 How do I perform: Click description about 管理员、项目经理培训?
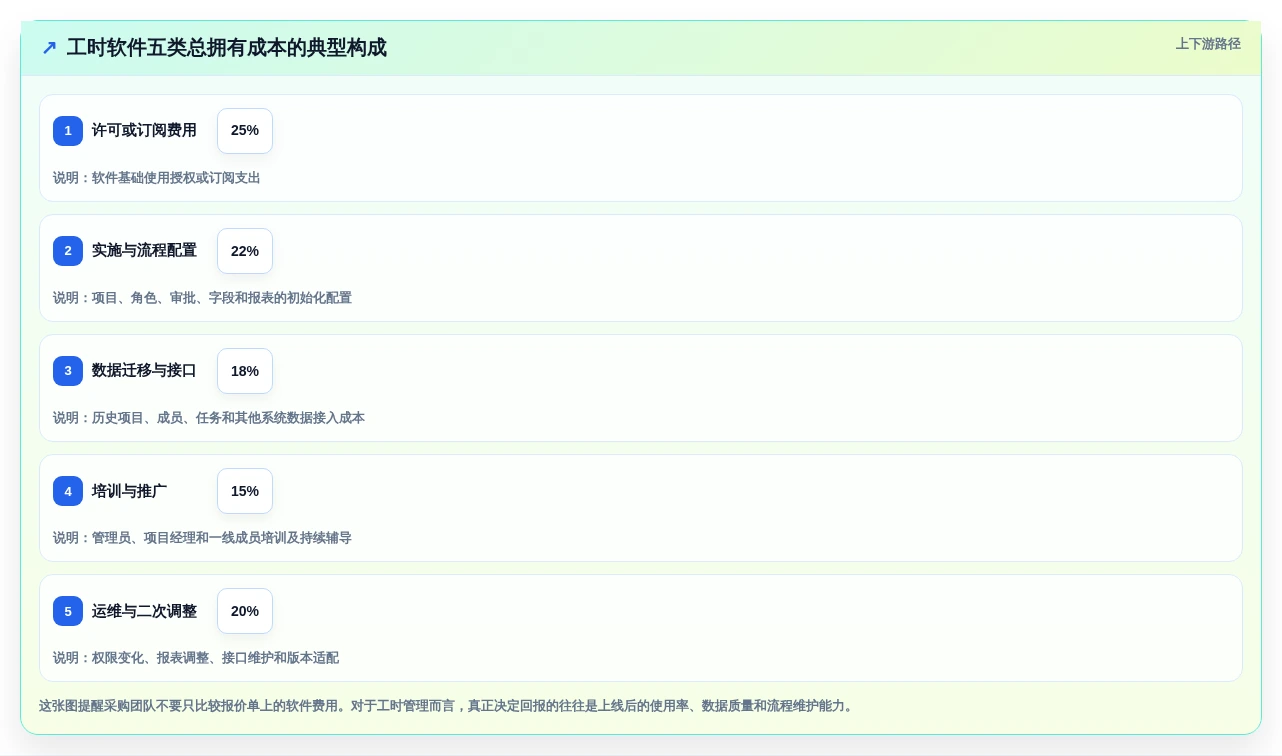(202, 538)
